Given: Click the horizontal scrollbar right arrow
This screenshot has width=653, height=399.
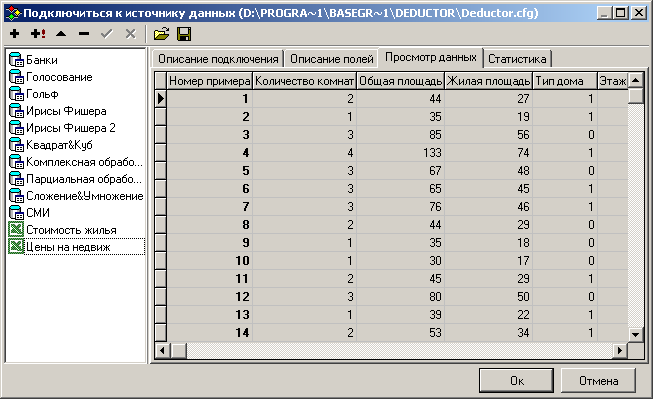Looking at the screenshot, I should click(x=620, y=351).
